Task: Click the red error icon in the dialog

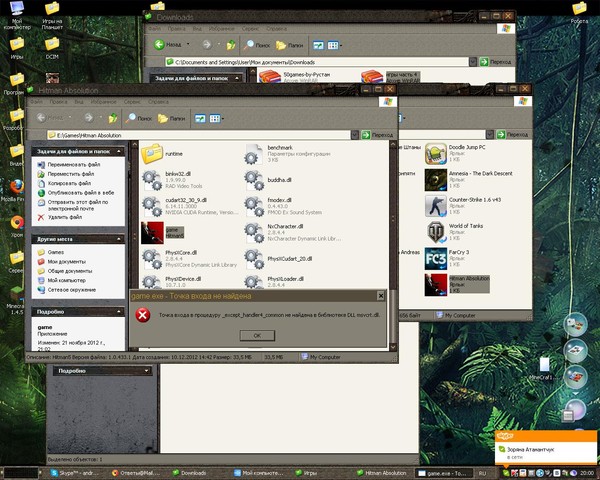Action: point(143,315)
